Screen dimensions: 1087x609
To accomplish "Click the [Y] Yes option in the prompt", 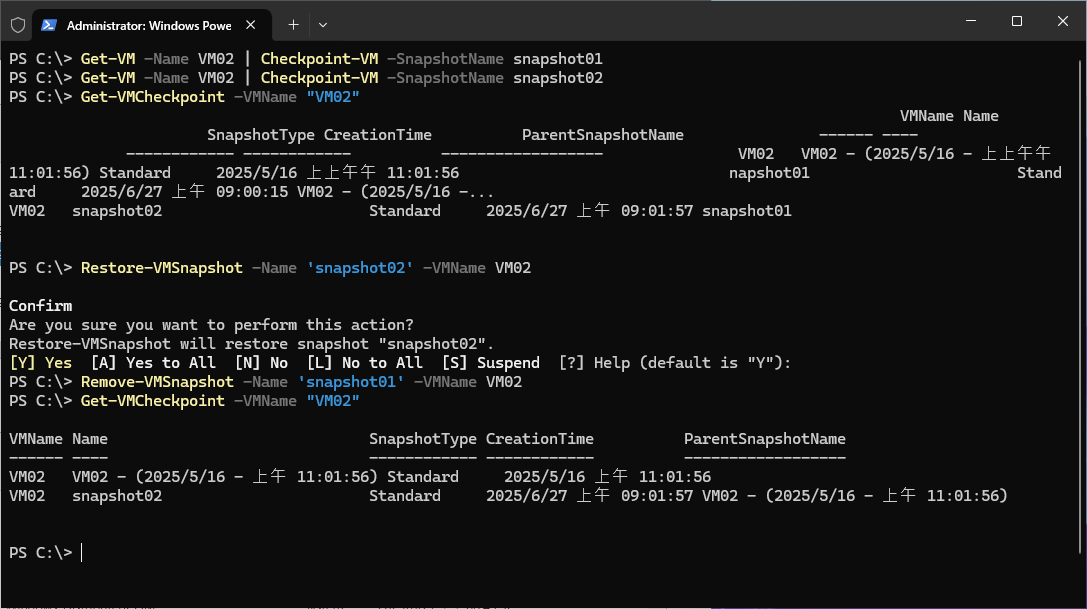I will (40, 363).
